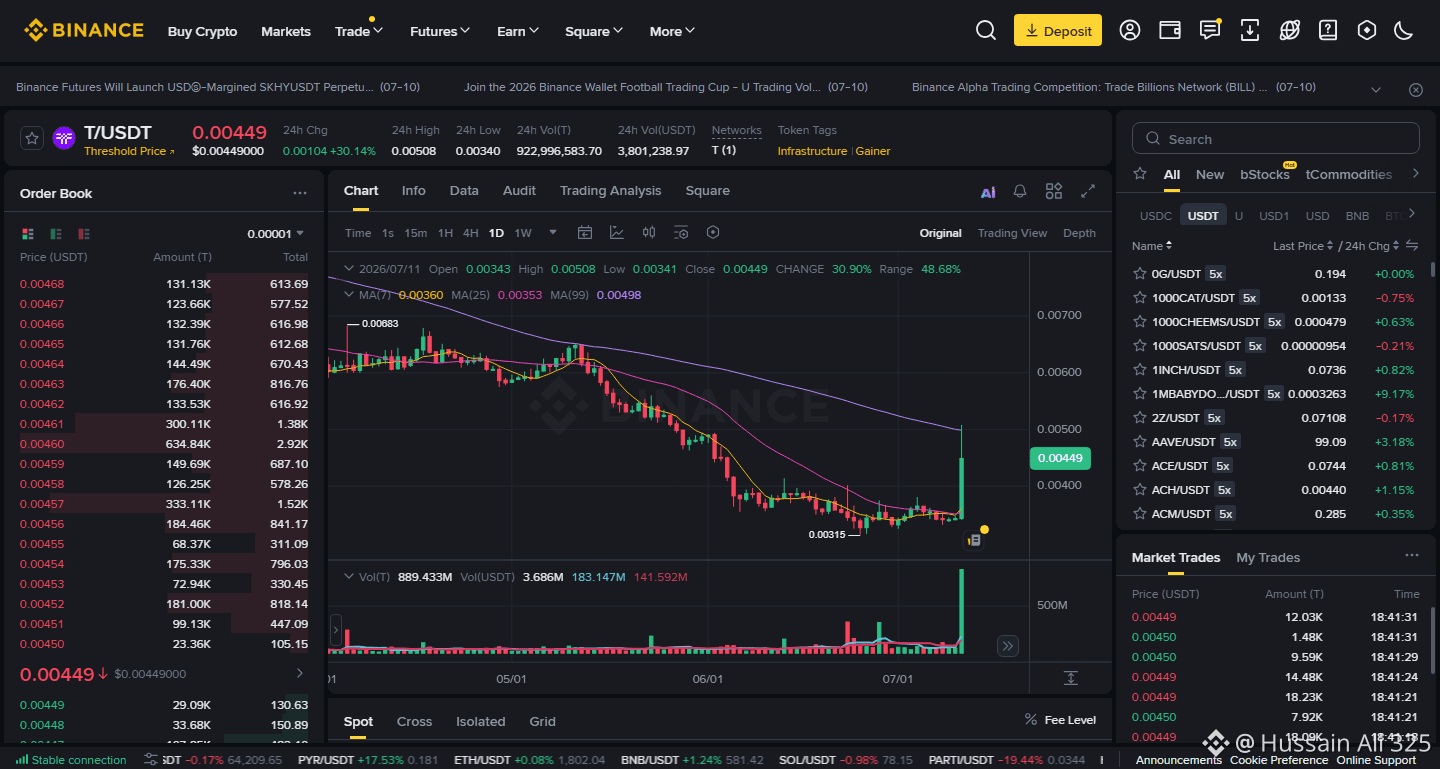Sort market list by Name
The width and height of the screenshot is (1440, 769).
click(1152, 246)
